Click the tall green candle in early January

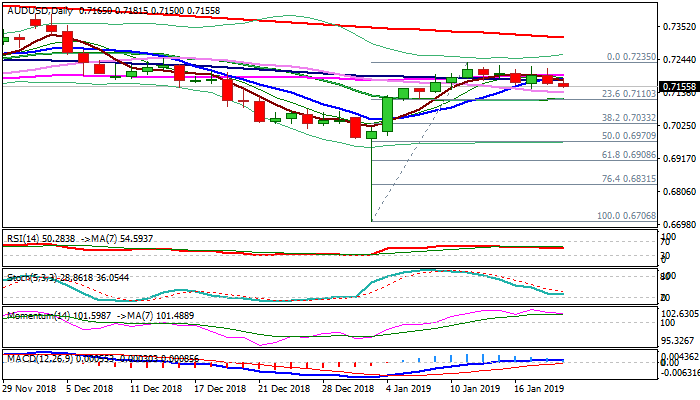387,115
